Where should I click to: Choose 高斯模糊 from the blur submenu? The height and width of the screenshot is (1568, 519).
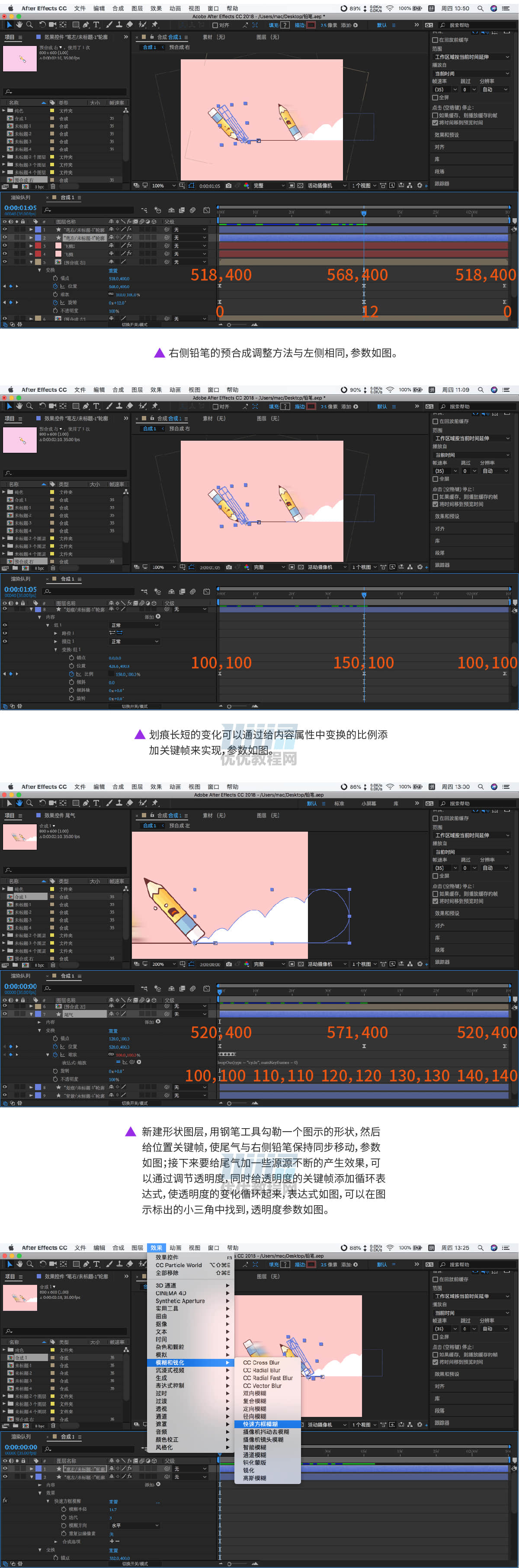254,1477
